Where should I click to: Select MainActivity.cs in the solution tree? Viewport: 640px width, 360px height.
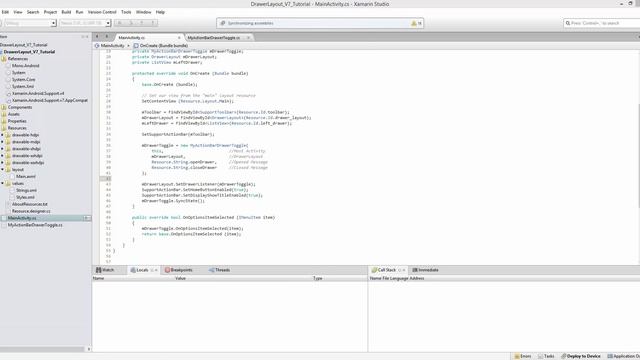[22, 218]
